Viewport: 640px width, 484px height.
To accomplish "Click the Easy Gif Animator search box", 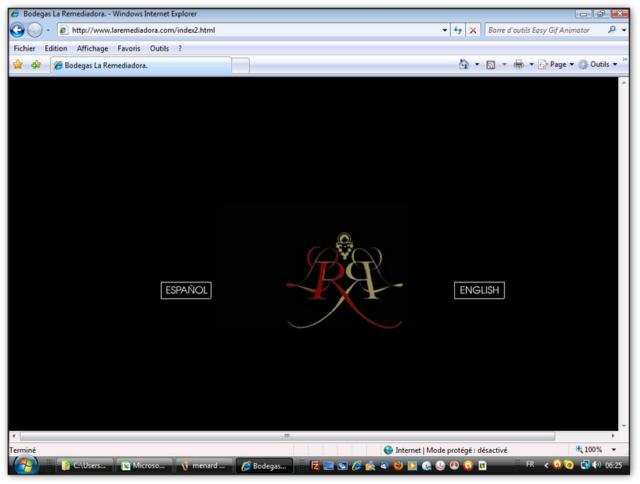I will (545, 30).
